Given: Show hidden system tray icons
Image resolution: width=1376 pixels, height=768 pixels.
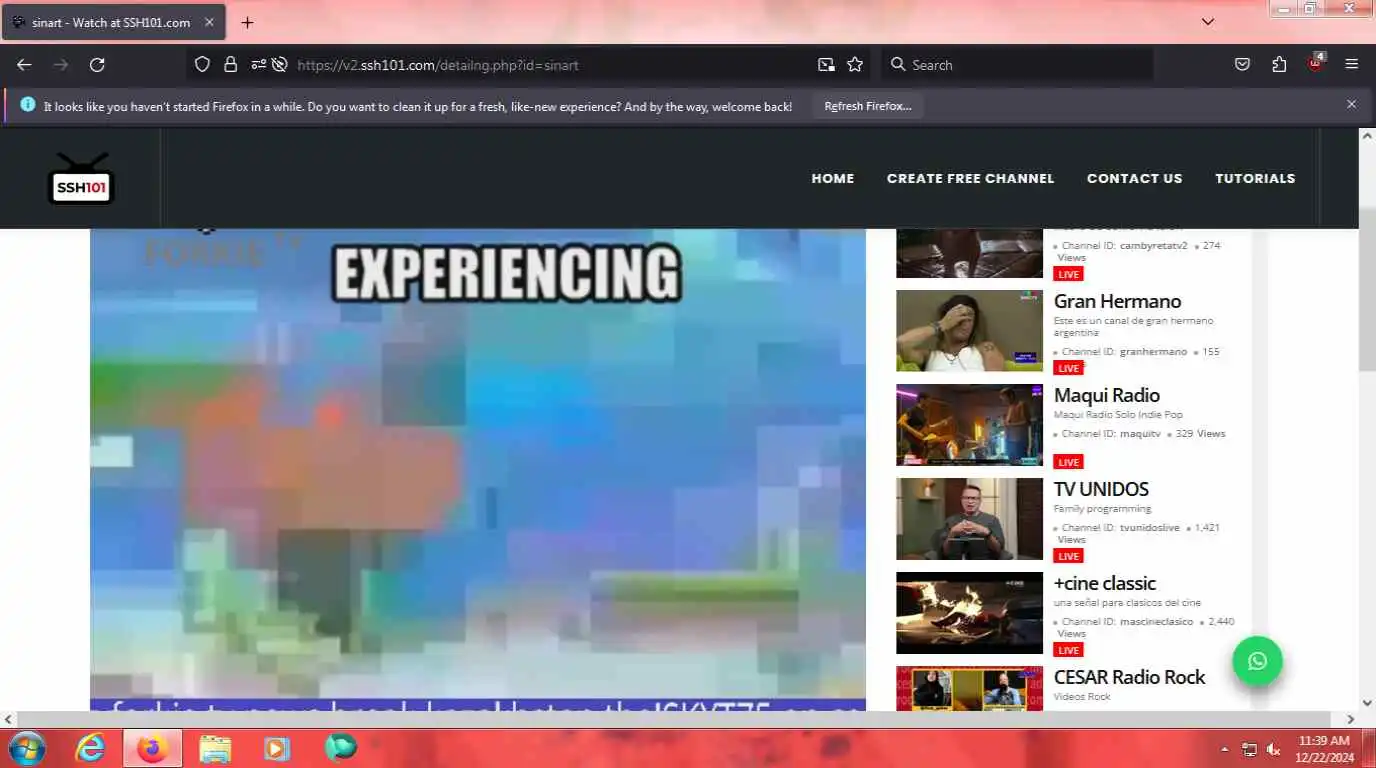Looking at the screenshot, I should tap(1225, 749).
